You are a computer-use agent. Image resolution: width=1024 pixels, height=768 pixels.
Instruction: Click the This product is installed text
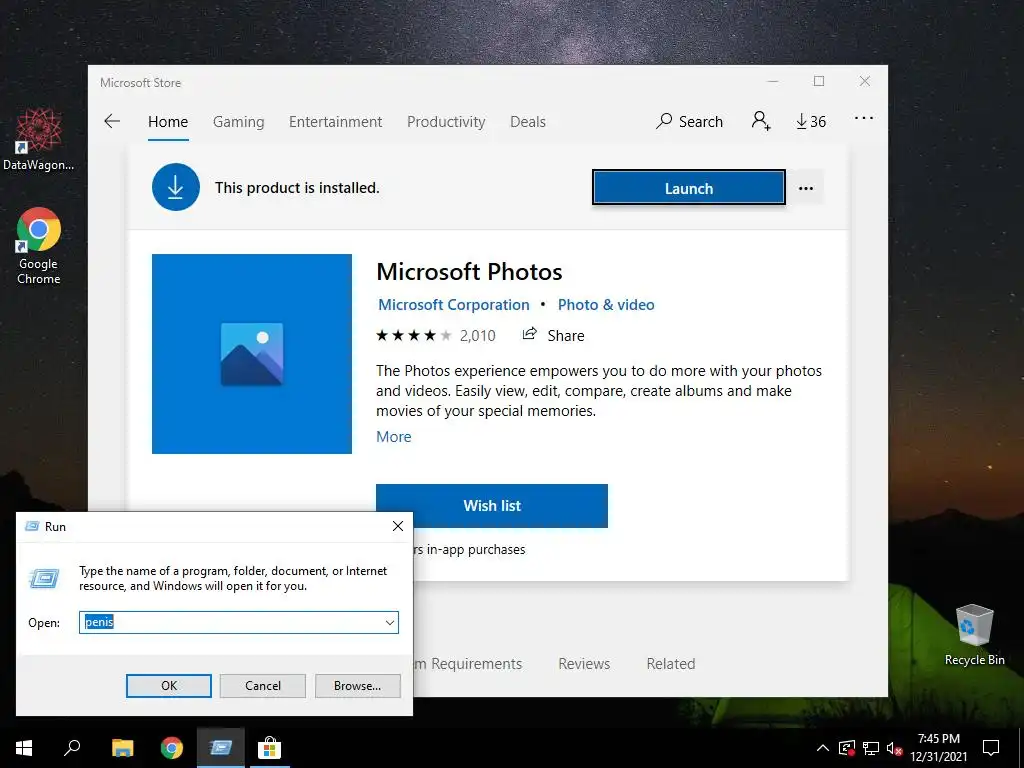tap(297, 188)
